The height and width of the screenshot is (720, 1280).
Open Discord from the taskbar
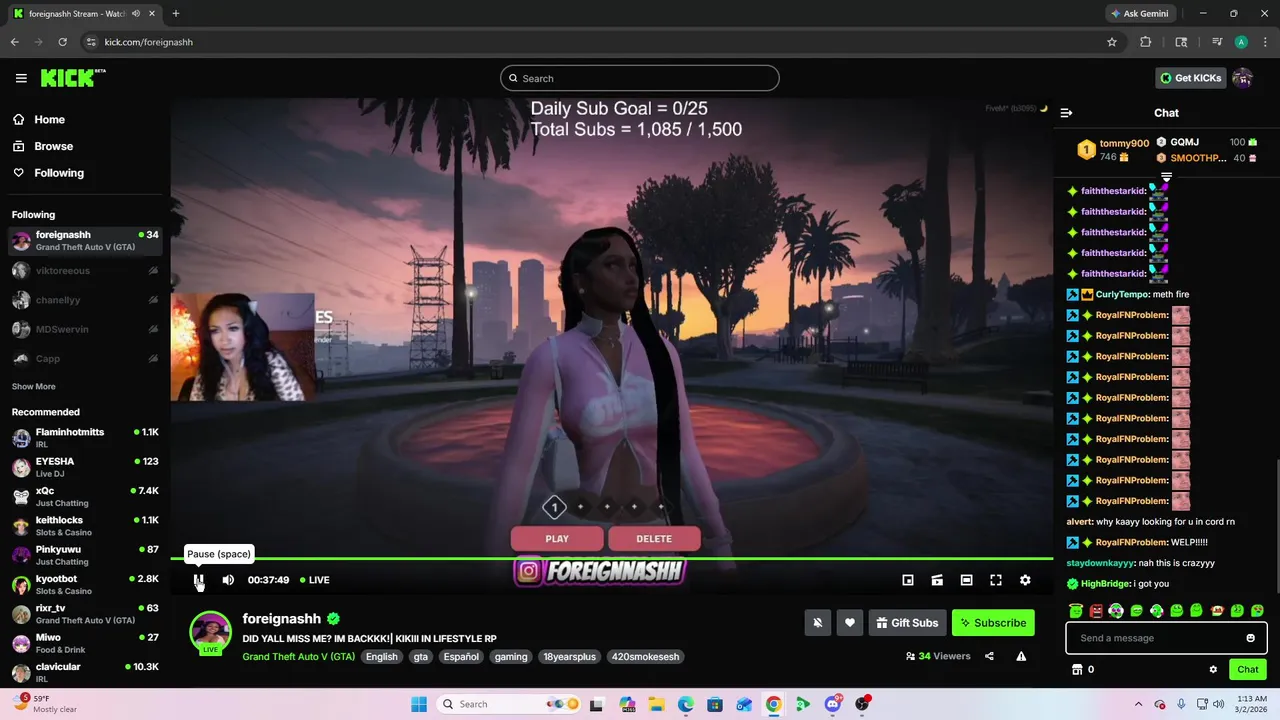tap(833, 704)
